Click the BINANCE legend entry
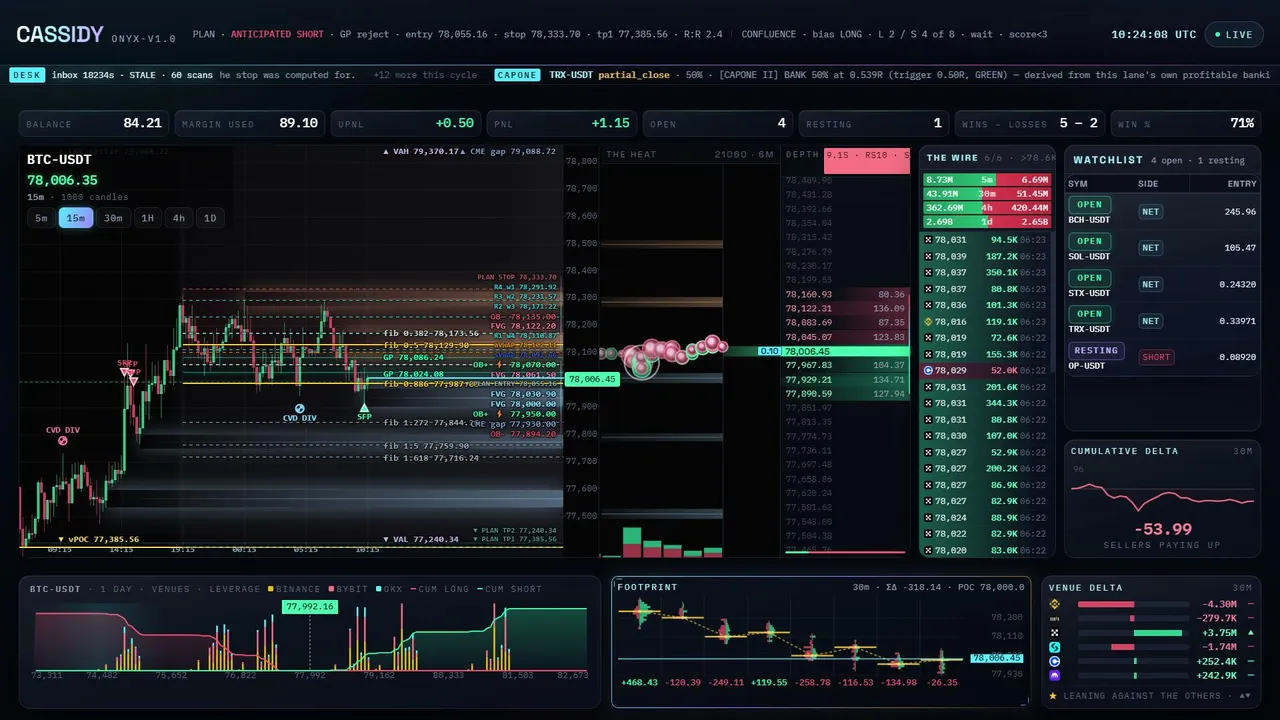 point(295,589)
